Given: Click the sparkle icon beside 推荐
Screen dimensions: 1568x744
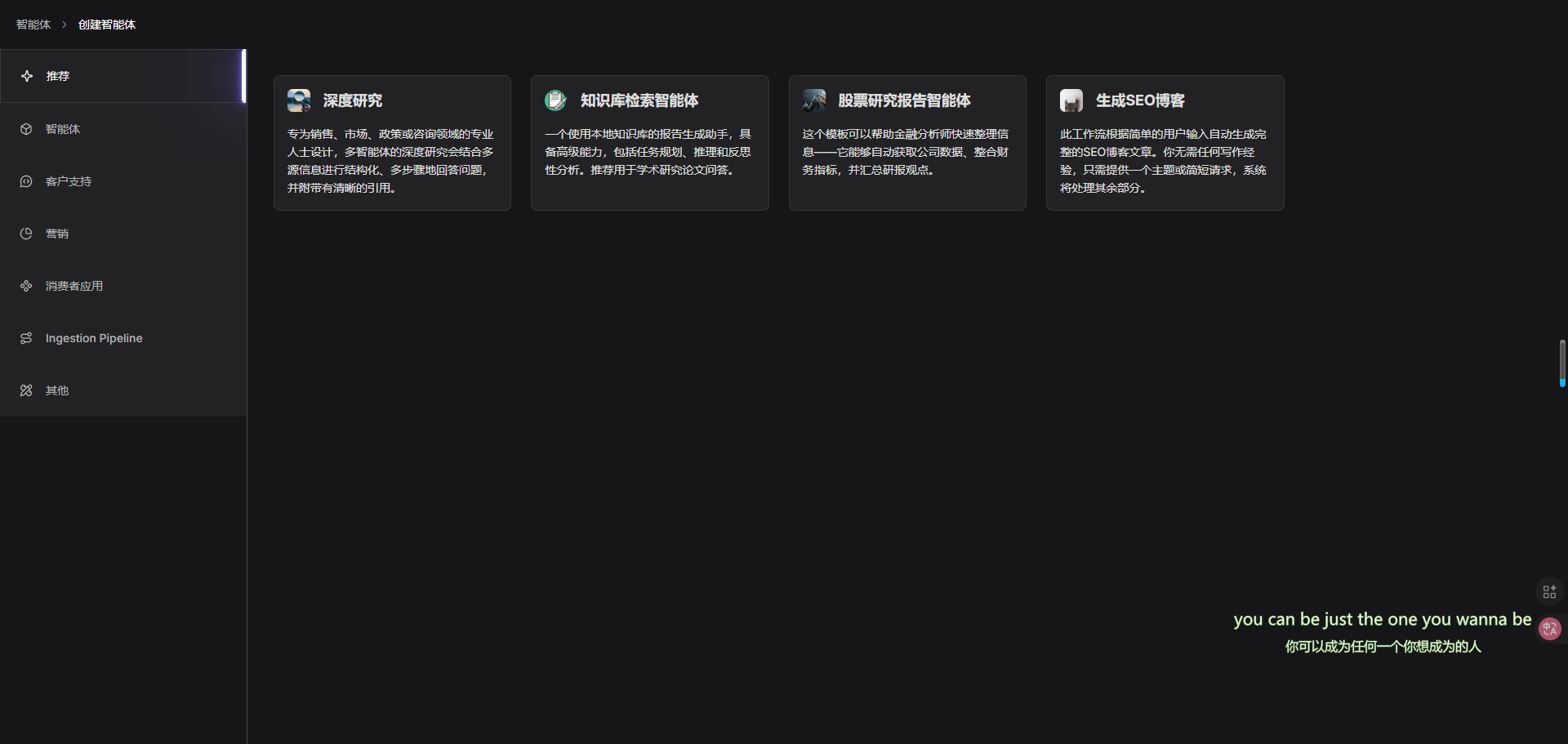Looking at the screenshot, I should (27, 76).
